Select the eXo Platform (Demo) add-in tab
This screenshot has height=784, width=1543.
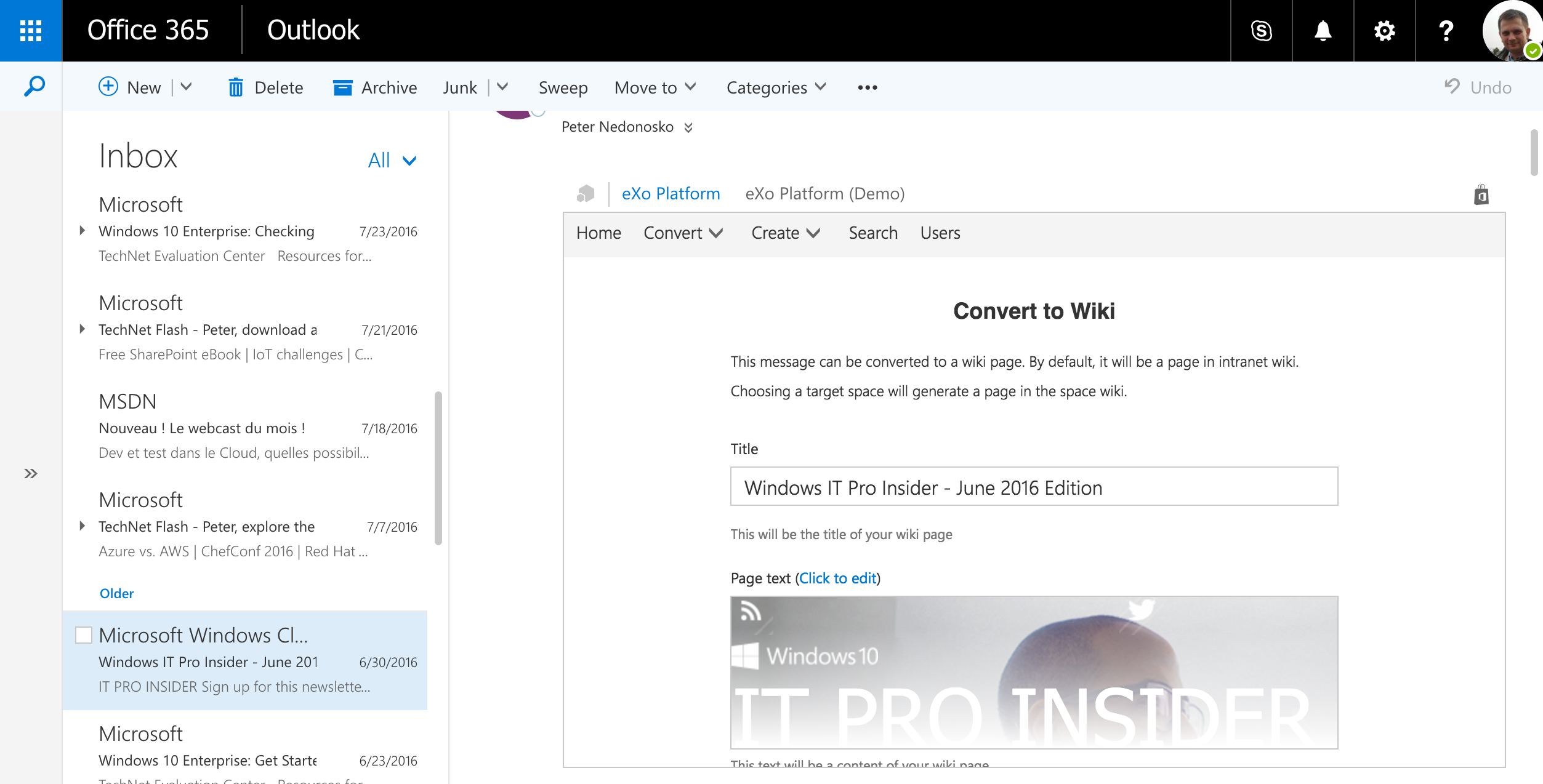pyautogui.click(x=824, y=194)
